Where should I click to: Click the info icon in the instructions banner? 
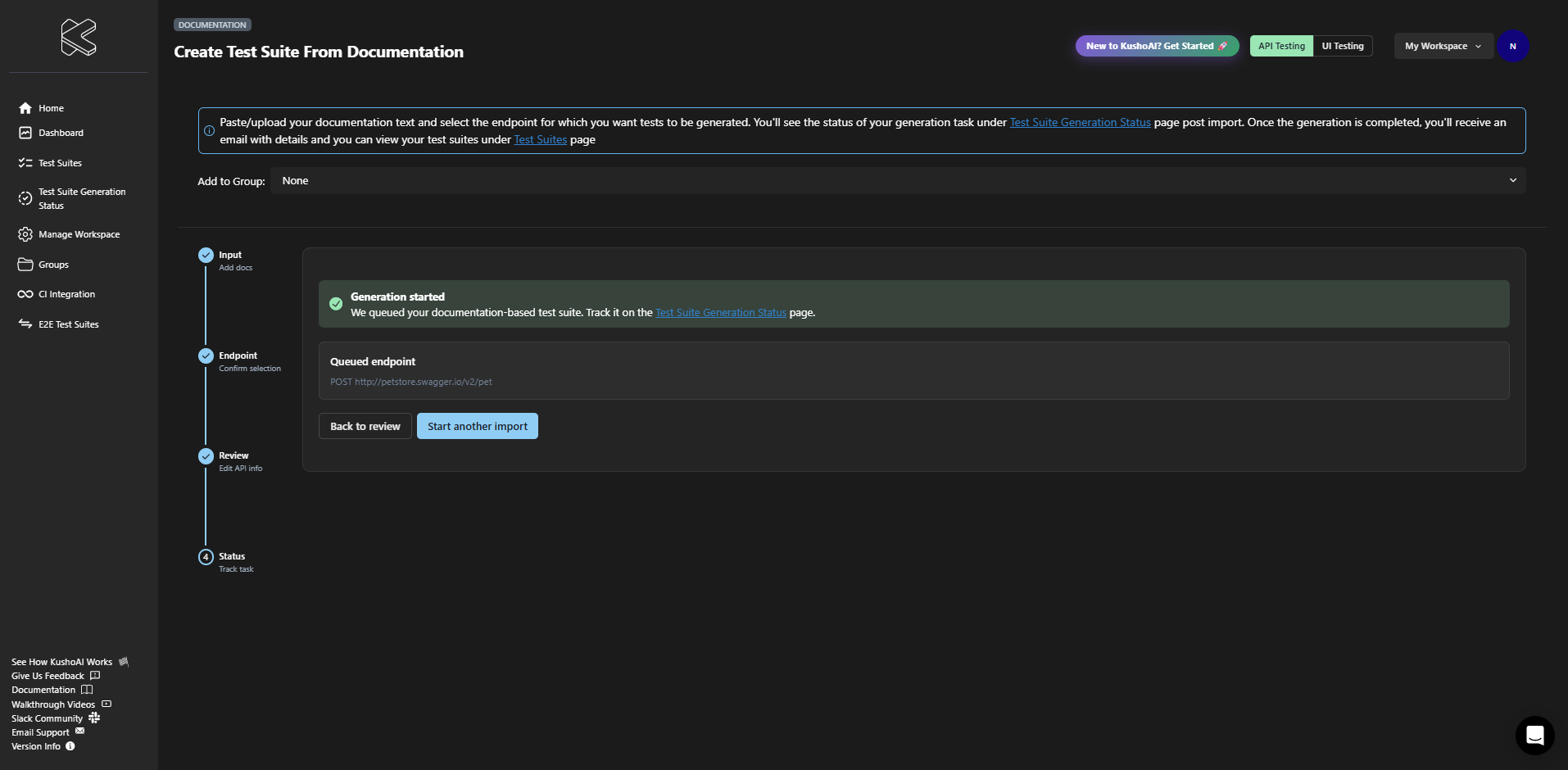209,131
